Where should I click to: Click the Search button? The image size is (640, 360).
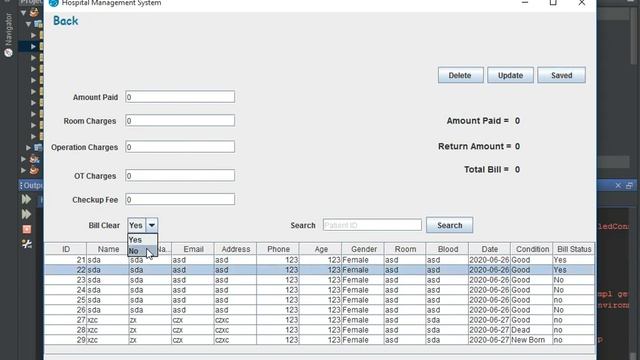[x=449, y=225]
